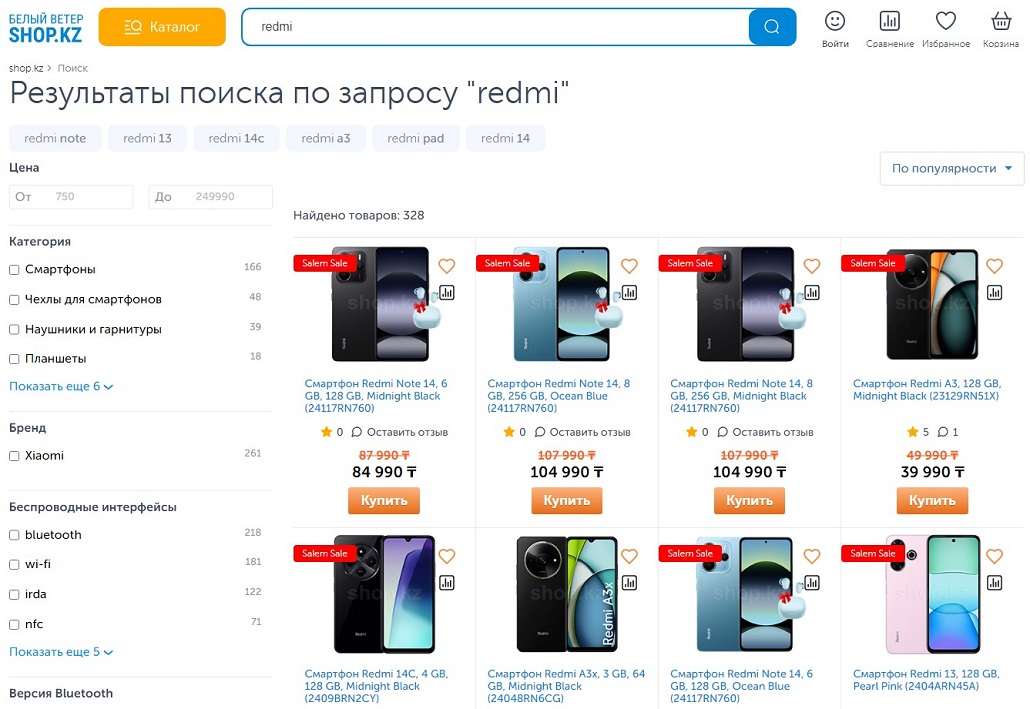The height and width of the screenshot is (709, 1030).
Task: Add Redmi A3 128 GB to comparison
Action: point(994,292)
